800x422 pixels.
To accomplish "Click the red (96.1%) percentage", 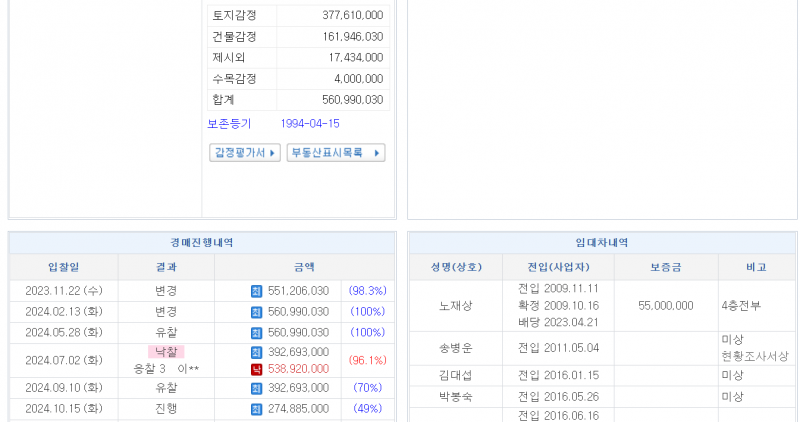I will (367, 360).
